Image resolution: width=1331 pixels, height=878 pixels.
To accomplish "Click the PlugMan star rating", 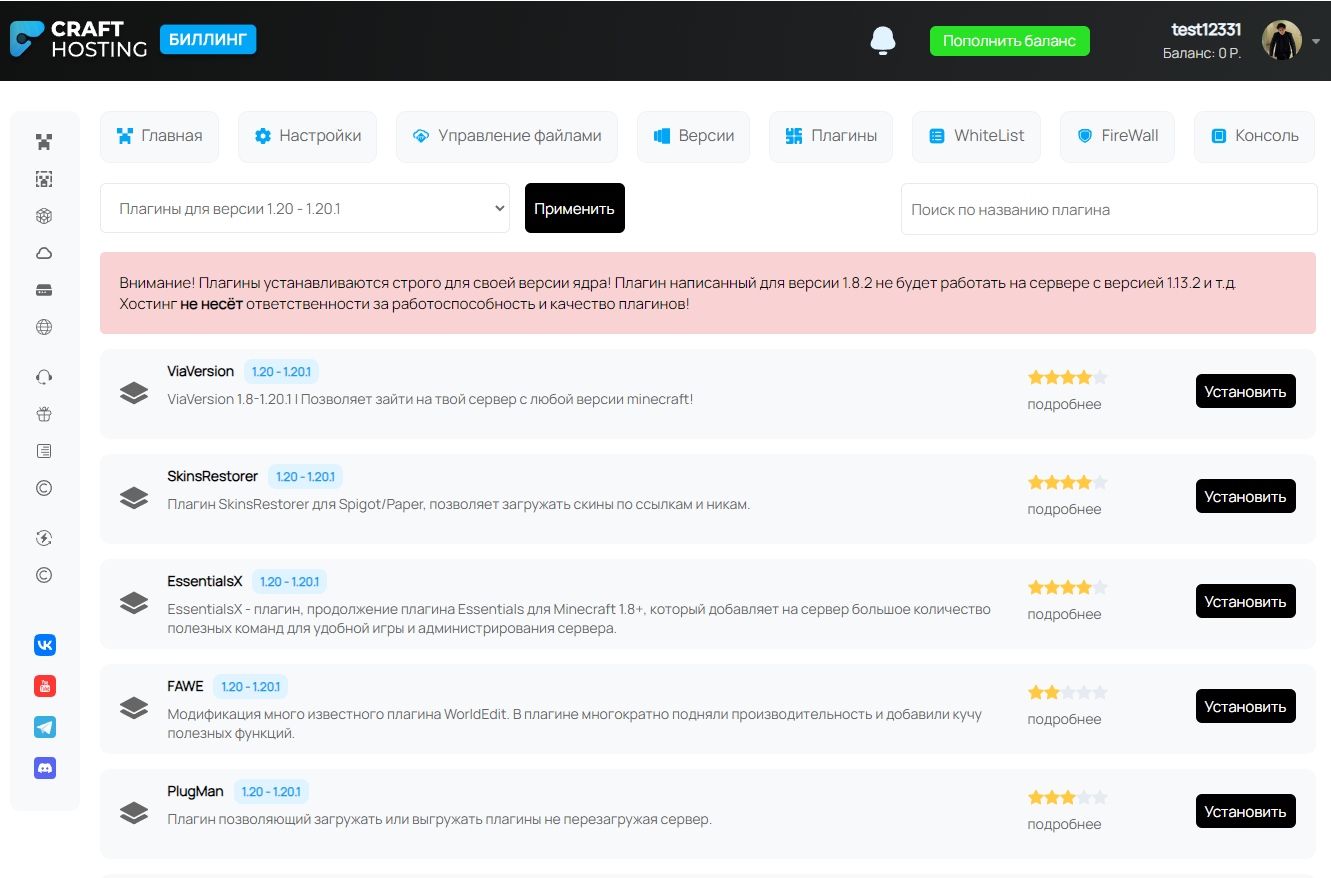I will 1068,797.
